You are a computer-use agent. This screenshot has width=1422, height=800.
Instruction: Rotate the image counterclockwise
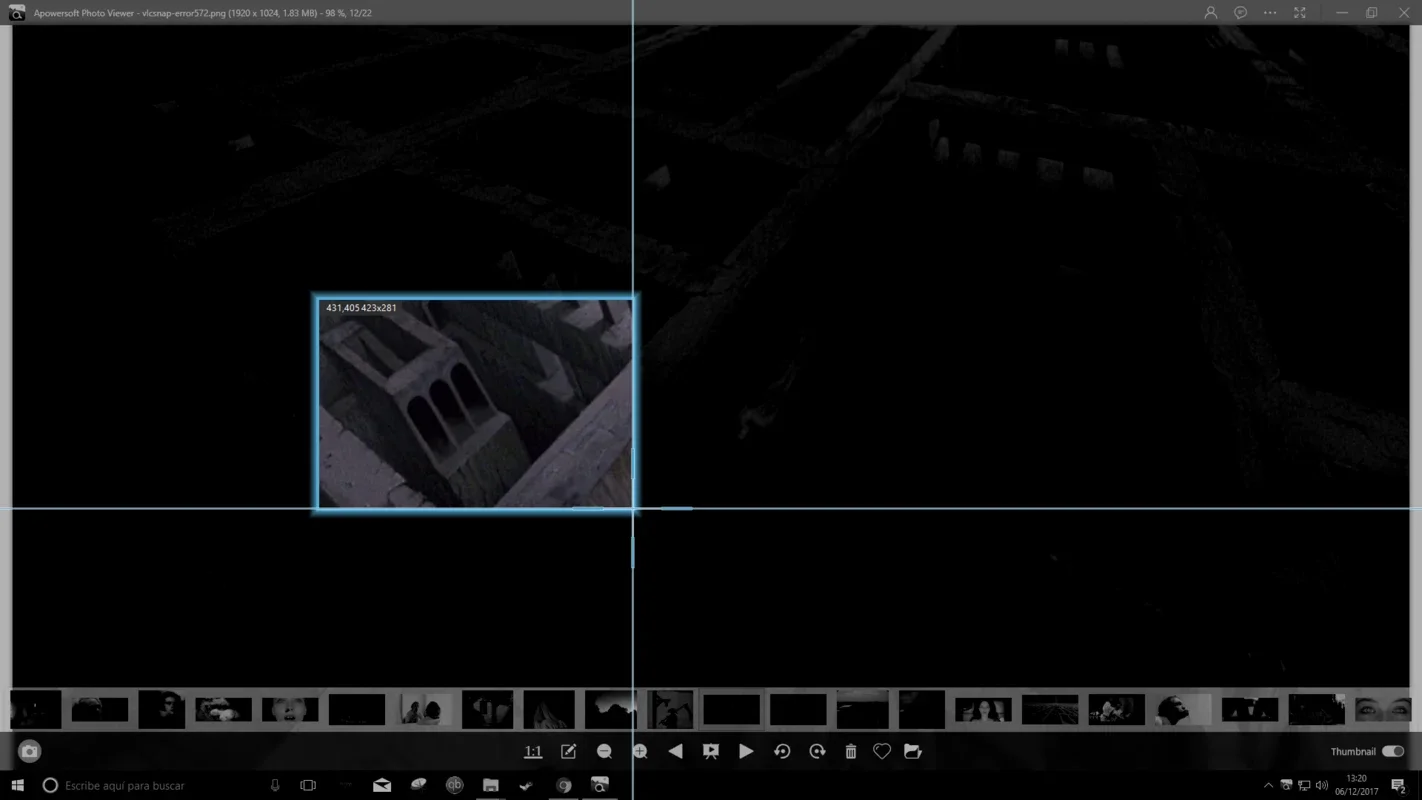pos(782,751)
